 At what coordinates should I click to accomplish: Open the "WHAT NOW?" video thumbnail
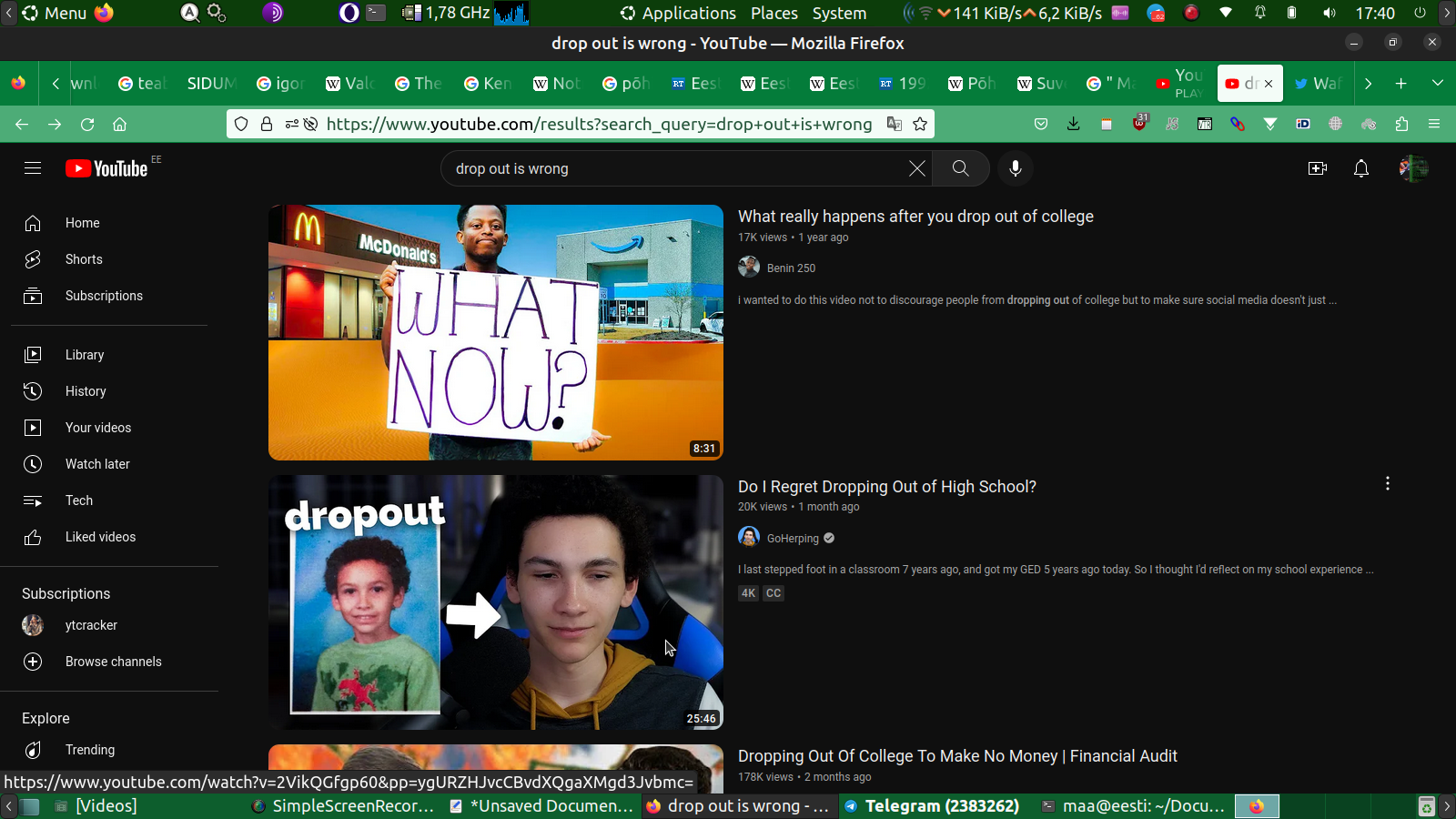point(496,332)
